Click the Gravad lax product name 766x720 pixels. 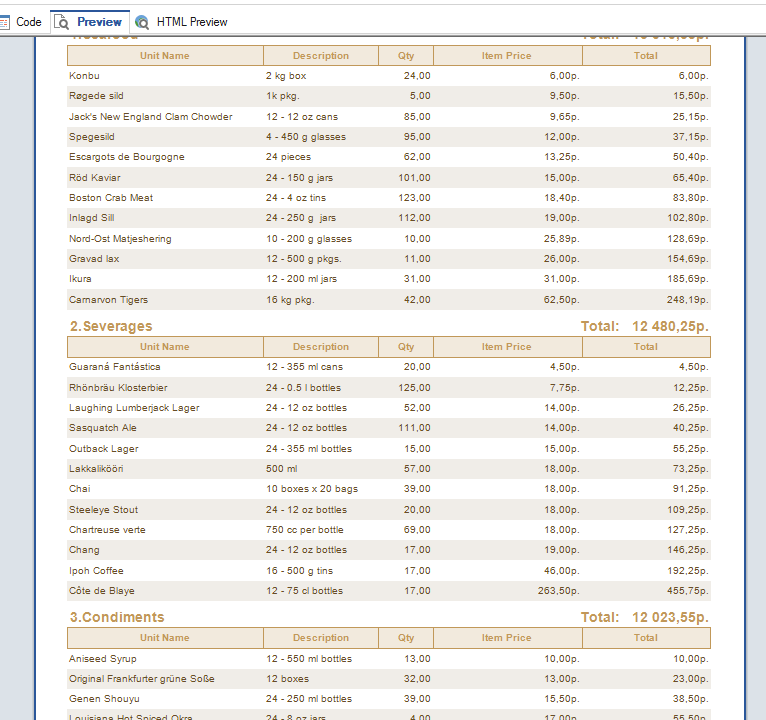coord(94,259)
